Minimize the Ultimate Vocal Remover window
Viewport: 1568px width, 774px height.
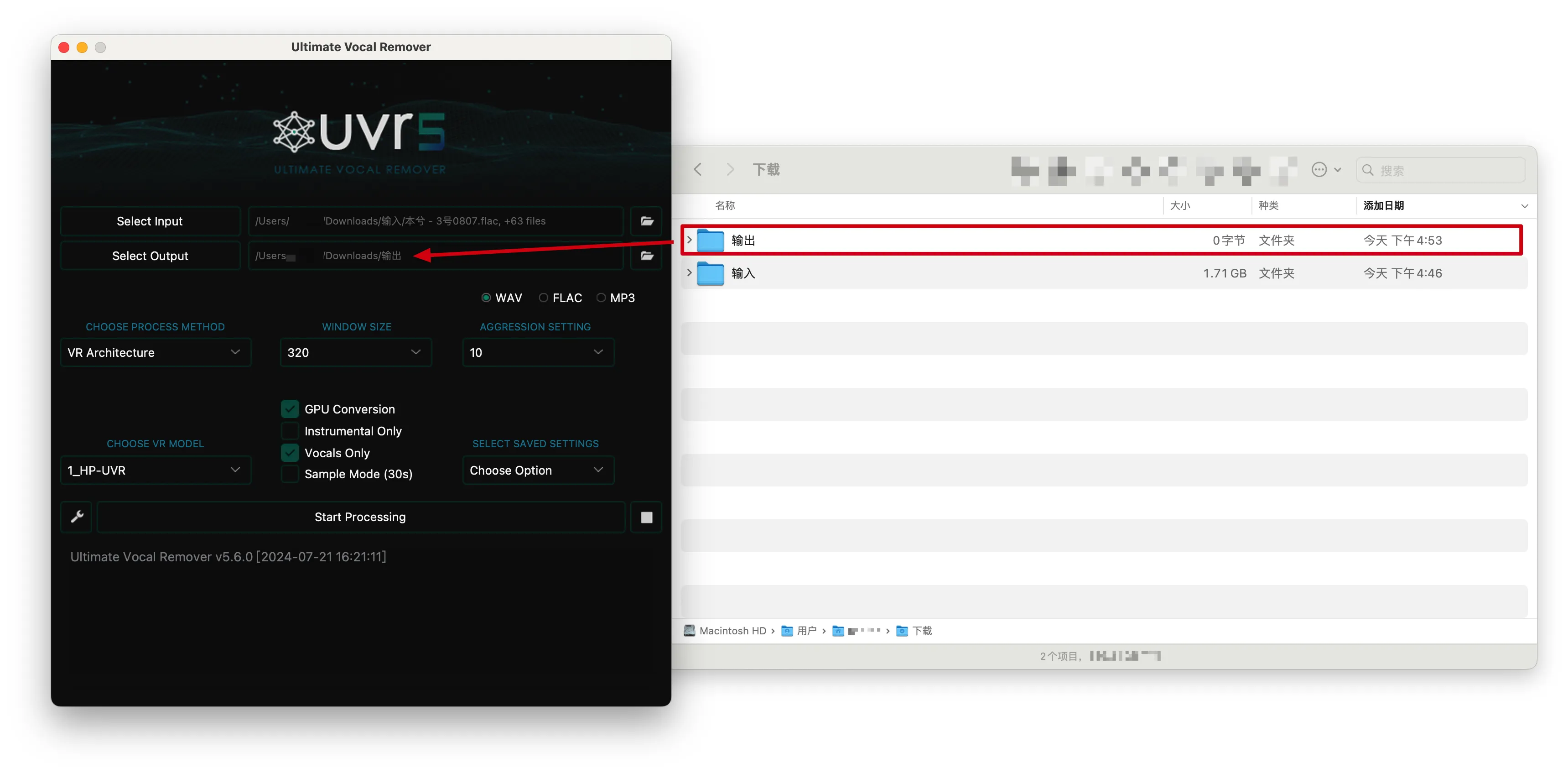coord(82,47)
